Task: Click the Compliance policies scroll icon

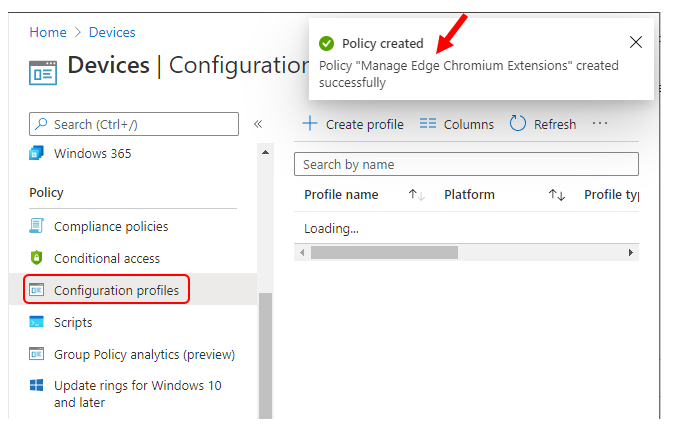Action: coord(37,226)
